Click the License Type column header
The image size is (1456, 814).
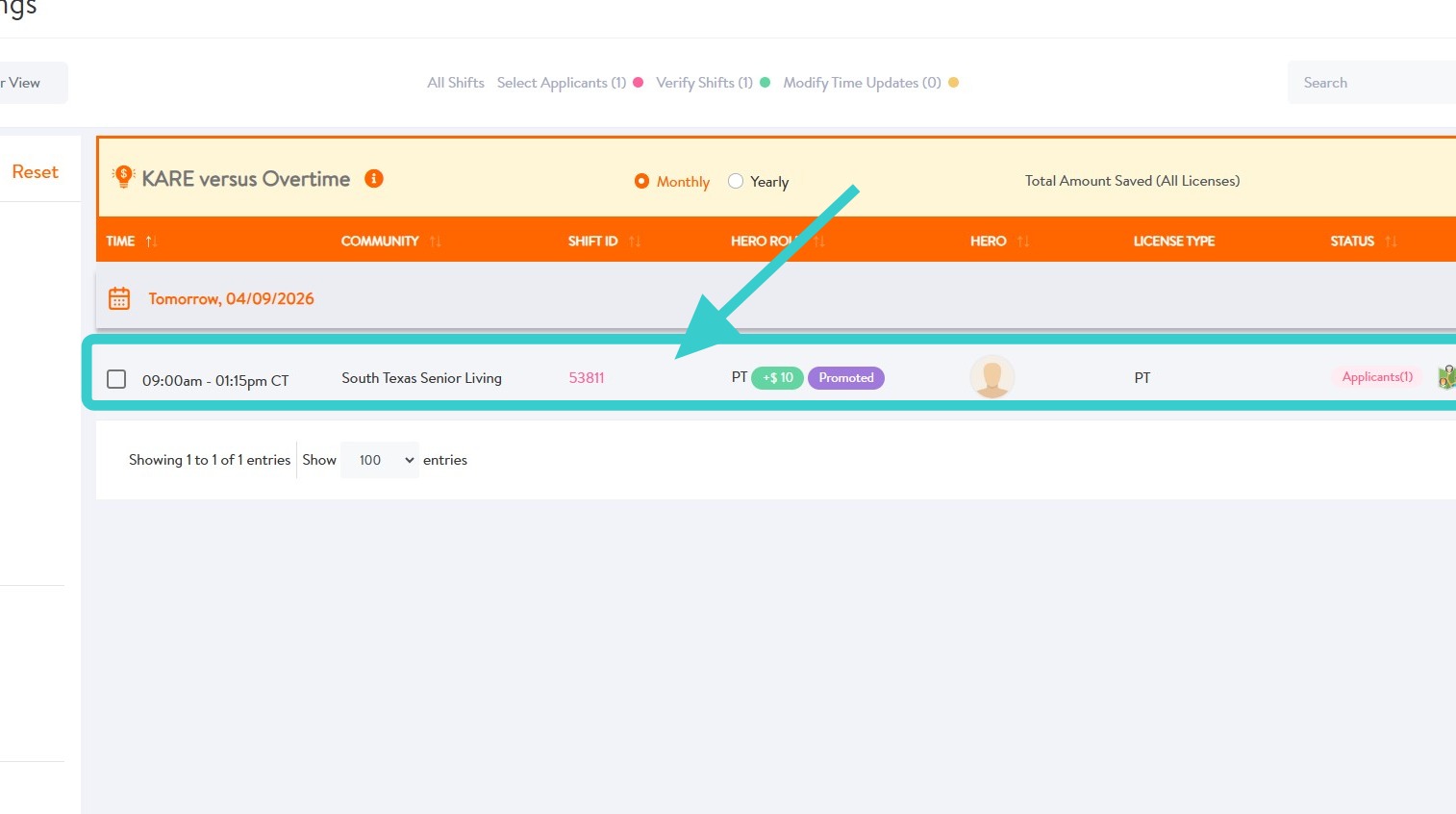tap(1174, 242)
